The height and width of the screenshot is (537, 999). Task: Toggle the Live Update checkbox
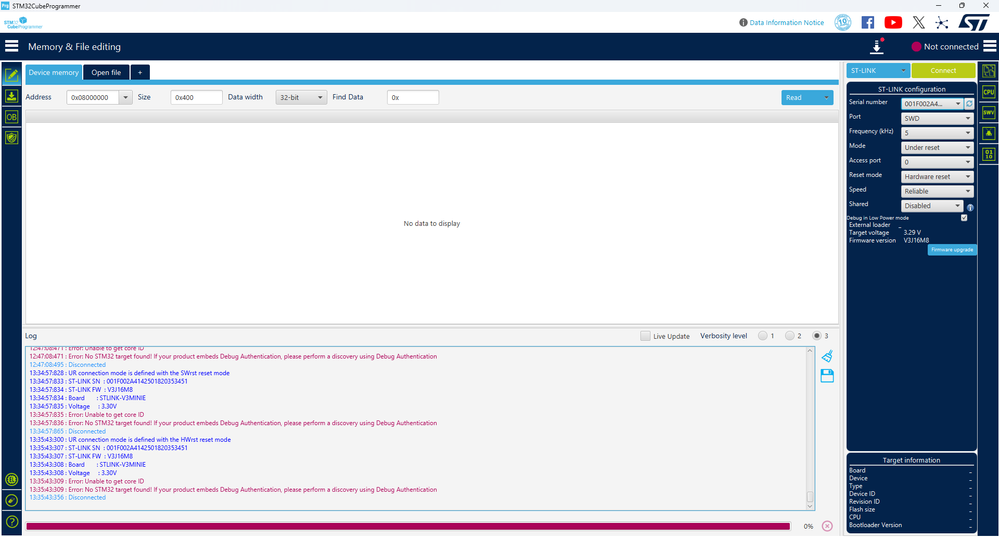click(x=645, y=336)
